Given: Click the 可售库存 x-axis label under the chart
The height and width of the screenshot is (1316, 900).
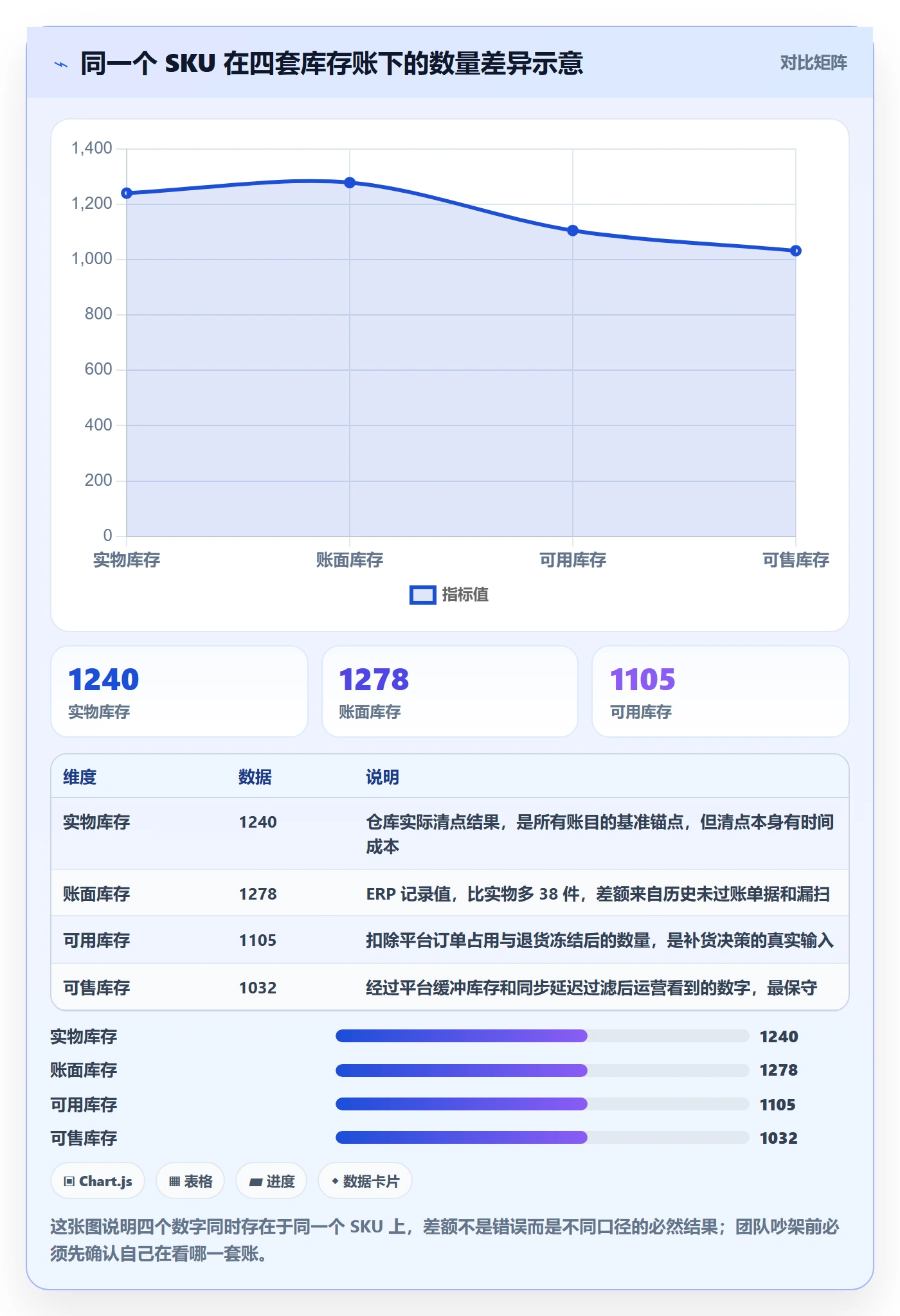Looking at the screenshot, I should tap(796, 560).
